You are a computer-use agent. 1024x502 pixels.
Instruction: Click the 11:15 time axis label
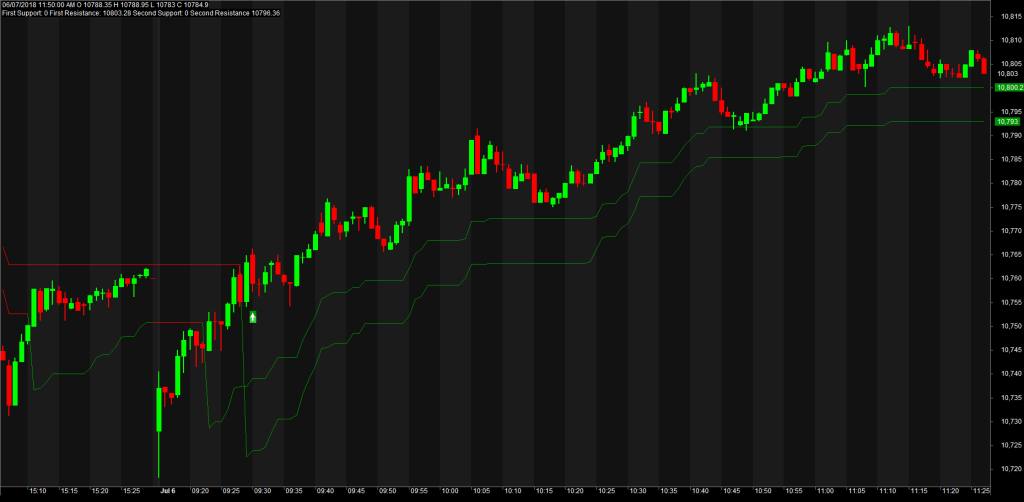[920, 490]
